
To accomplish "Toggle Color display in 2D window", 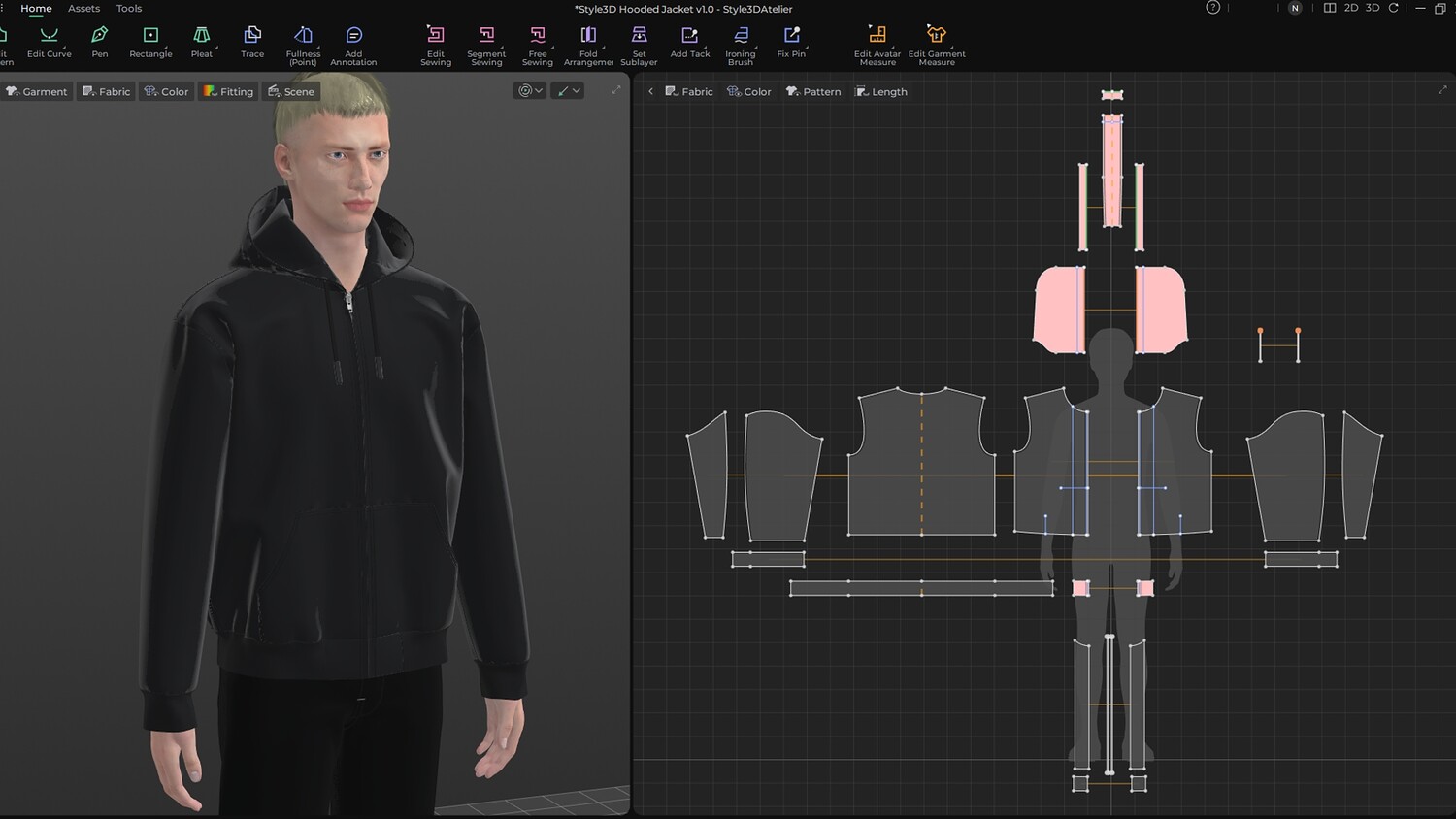I will tap(749, 91).
